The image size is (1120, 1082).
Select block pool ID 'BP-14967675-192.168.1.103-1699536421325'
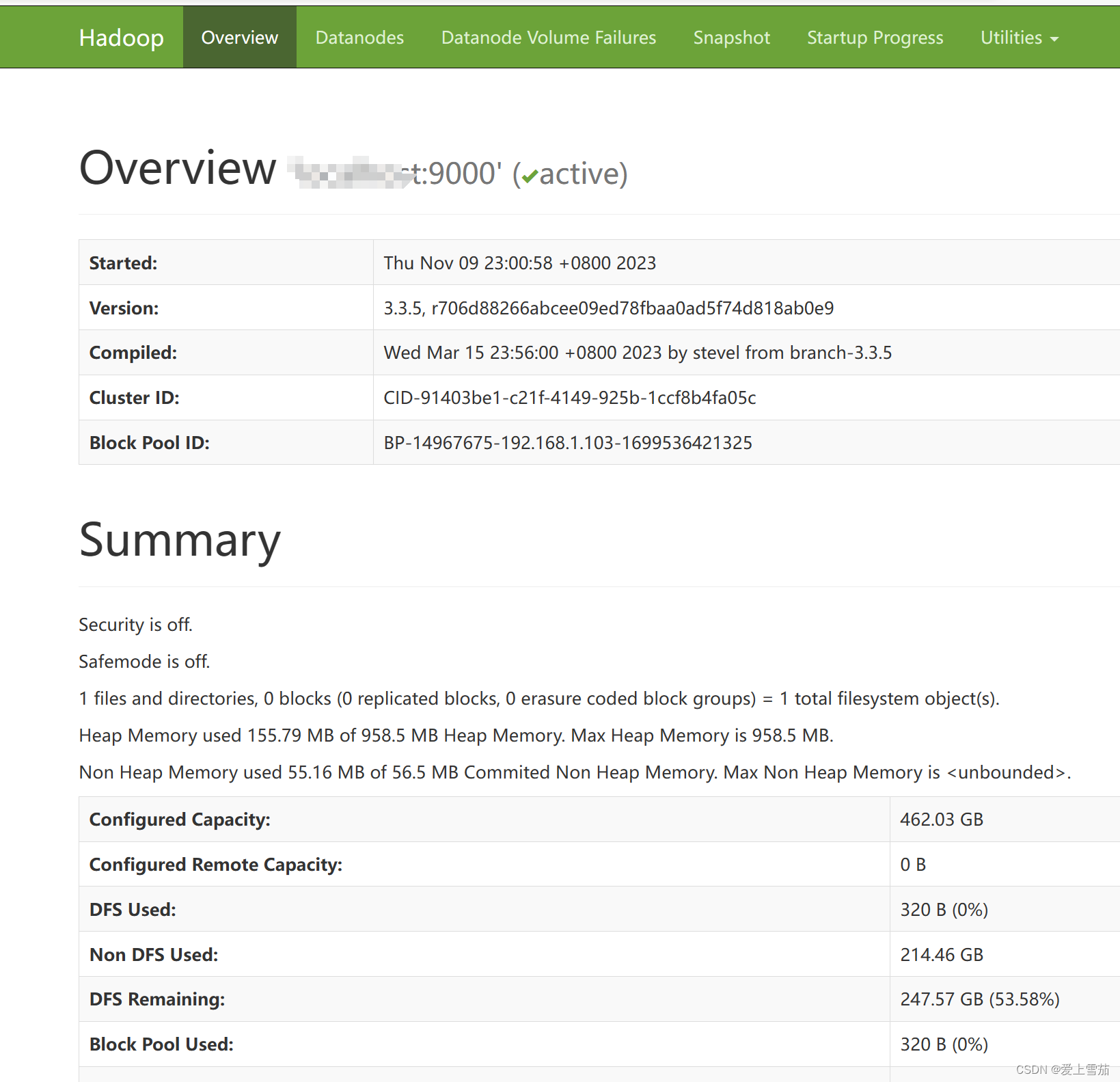click(568, 443)
